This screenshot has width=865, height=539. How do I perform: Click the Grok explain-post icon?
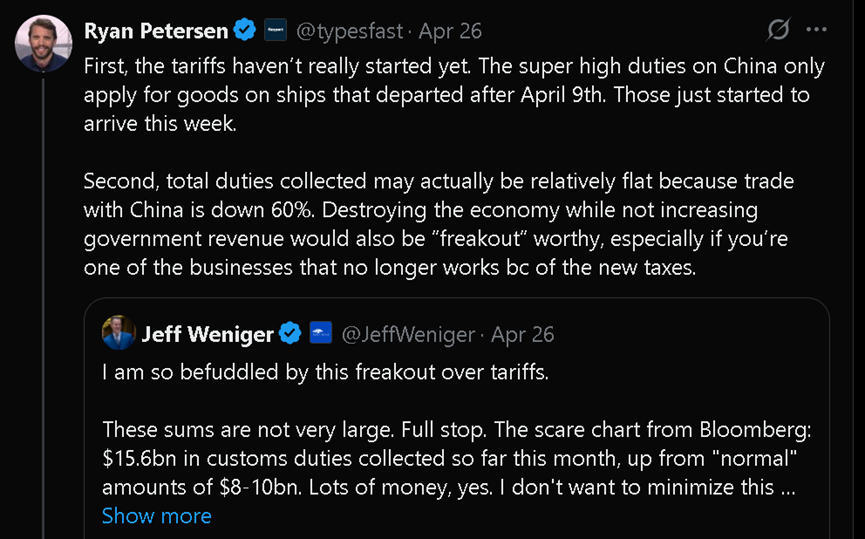pyautogui.click(x=778, y=29)
